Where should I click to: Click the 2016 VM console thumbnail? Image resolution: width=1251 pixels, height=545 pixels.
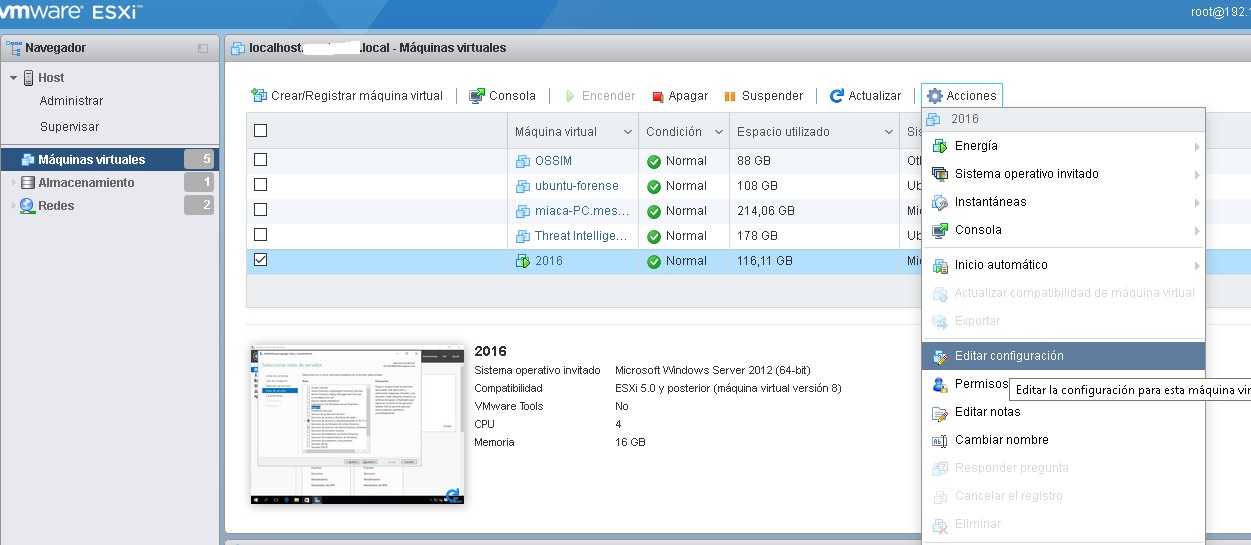pos(357,424)
